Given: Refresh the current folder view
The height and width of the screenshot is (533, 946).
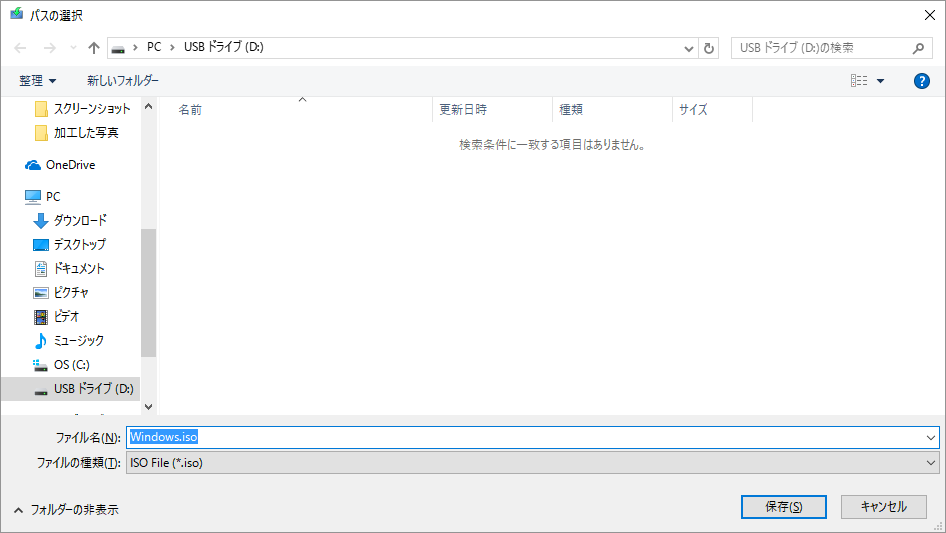Looking at the screenshot, I should coord(709,48).
